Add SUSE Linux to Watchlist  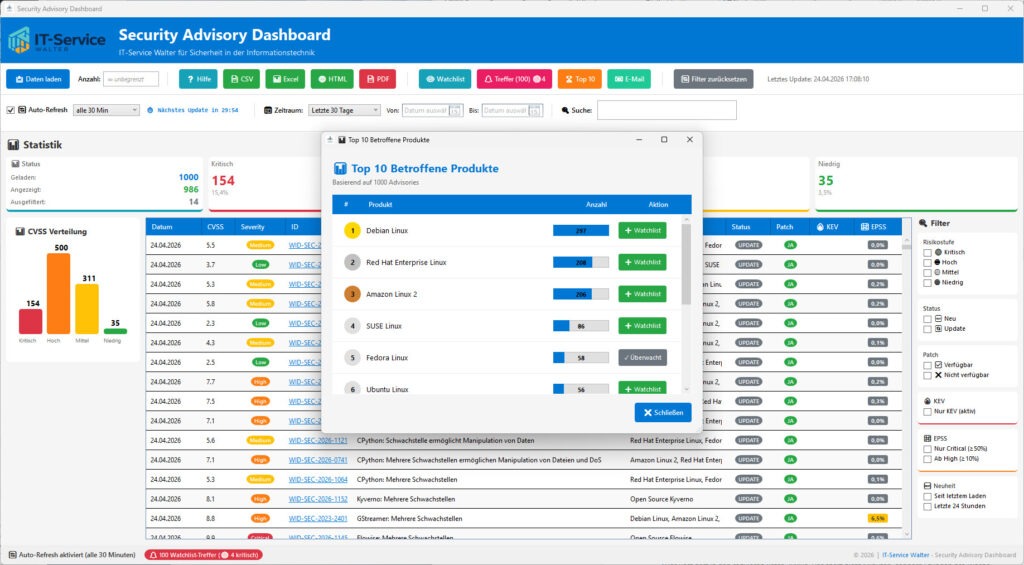click(x=643, y=326)
